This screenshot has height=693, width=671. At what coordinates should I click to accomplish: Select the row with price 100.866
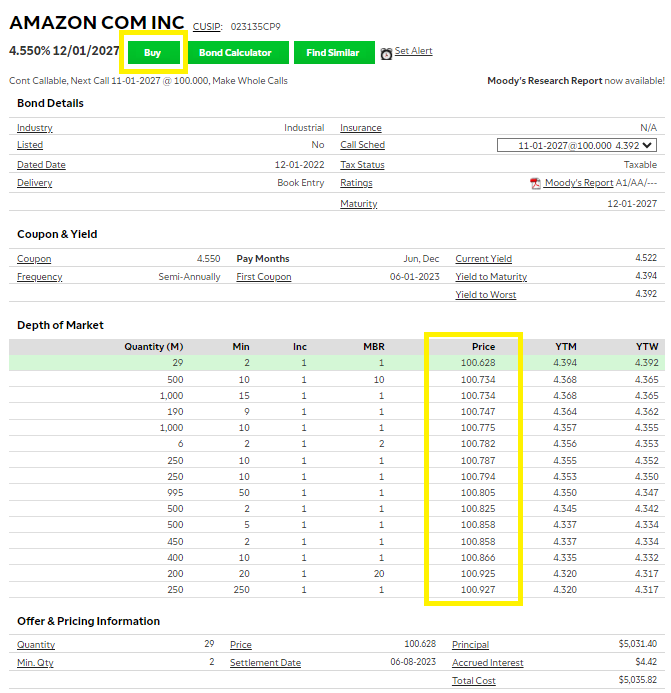point(337,558)
